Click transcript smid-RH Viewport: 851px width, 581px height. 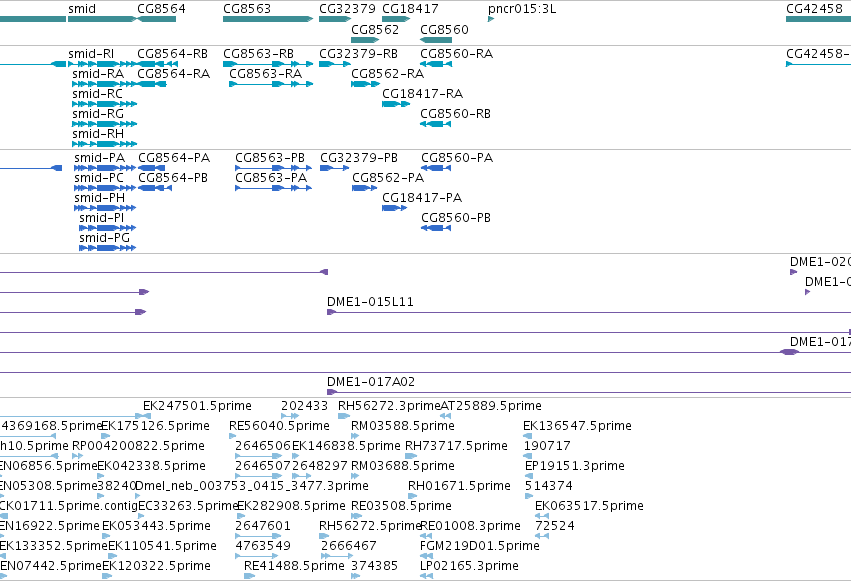(x=98, y=134)
